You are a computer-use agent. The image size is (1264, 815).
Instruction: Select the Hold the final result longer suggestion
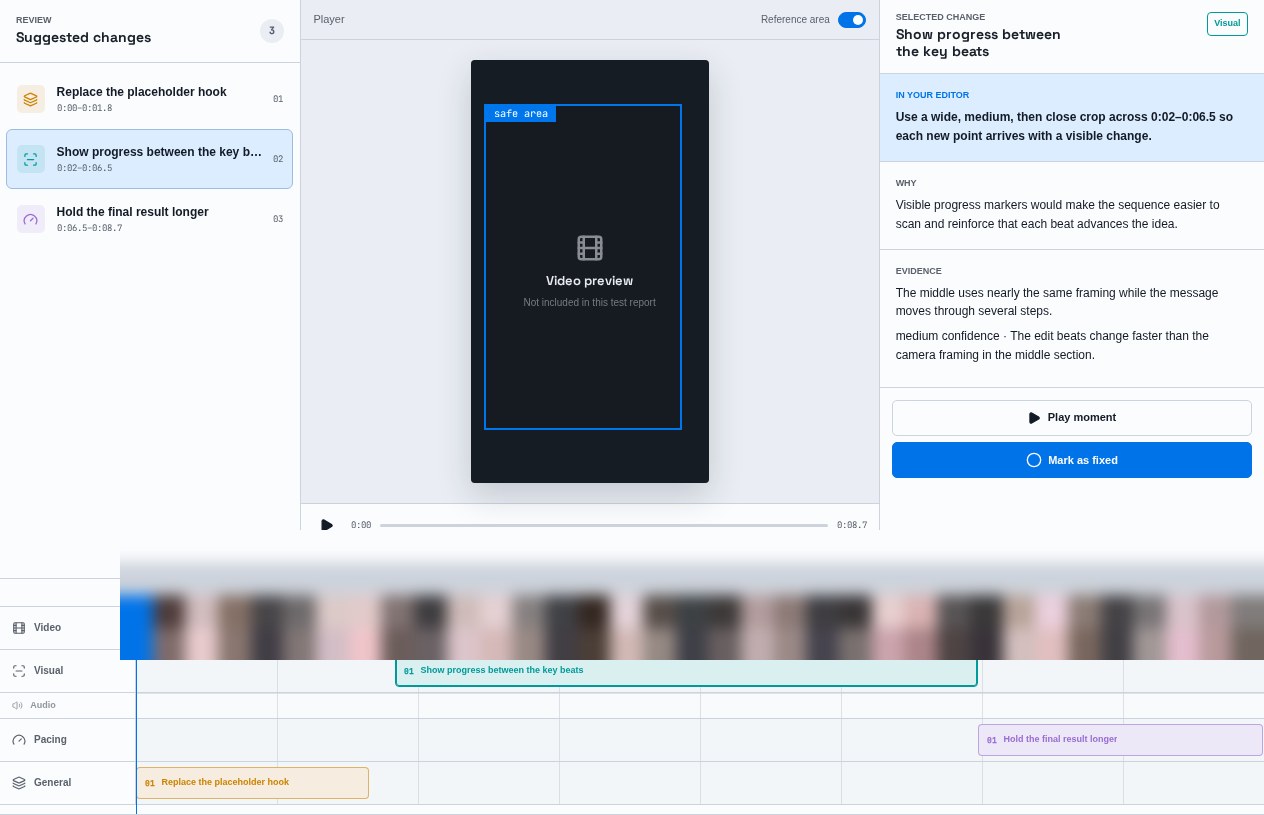150,219
